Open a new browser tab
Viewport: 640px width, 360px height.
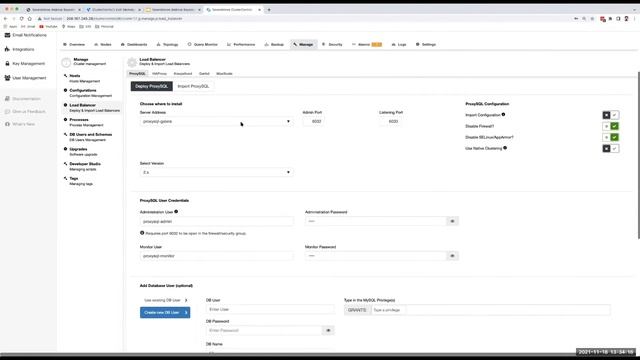269,10
